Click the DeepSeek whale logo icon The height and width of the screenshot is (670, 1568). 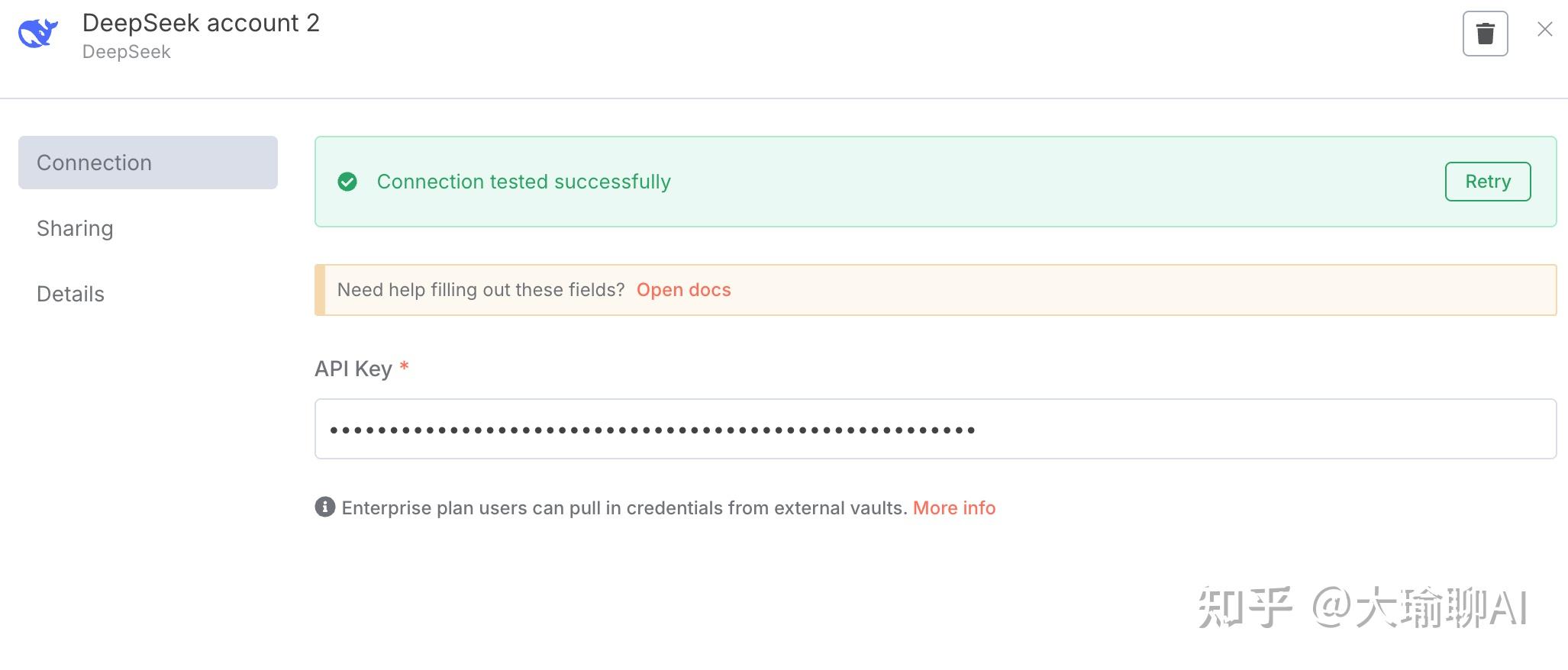coord(37,34)
